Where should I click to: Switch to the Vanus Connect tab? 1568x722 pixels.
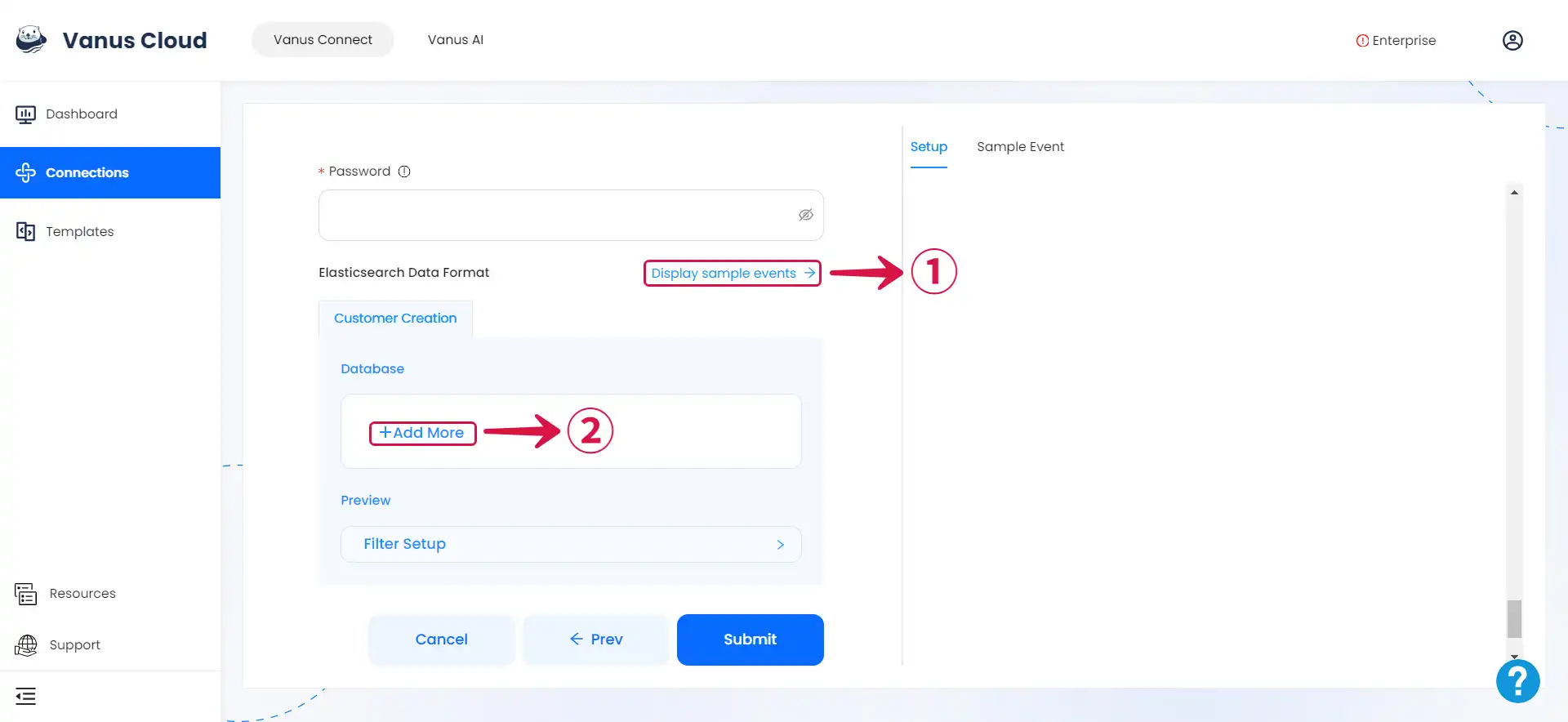click(323, 39)
